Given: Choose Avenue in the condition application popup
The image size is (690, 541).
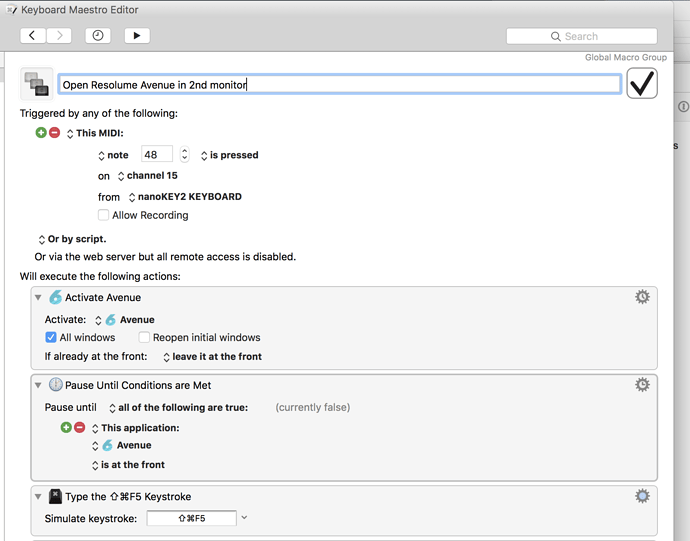Looking at the screenshot, I should pos(122,445).
